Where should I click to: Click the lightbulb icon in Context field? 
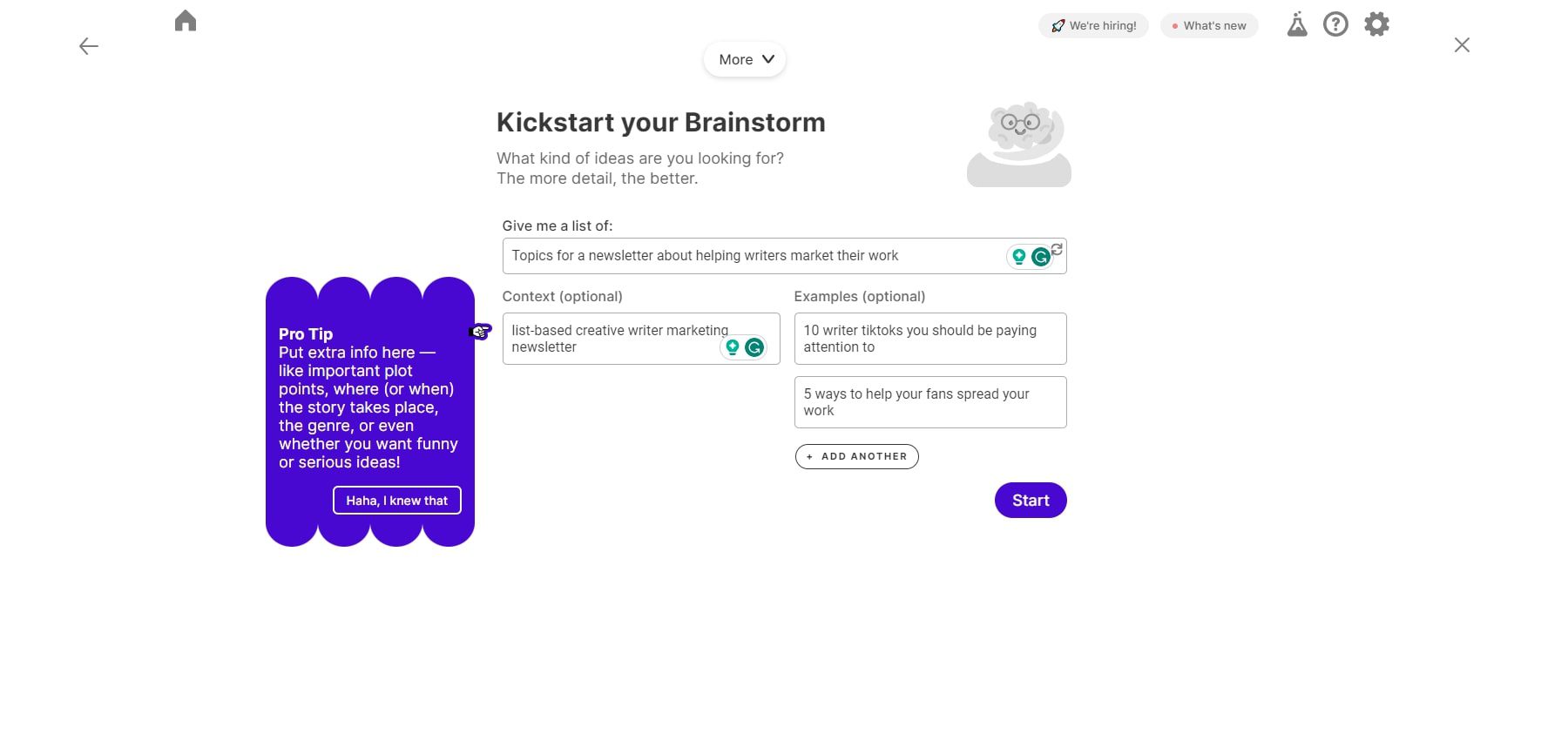tap(733, 347)
